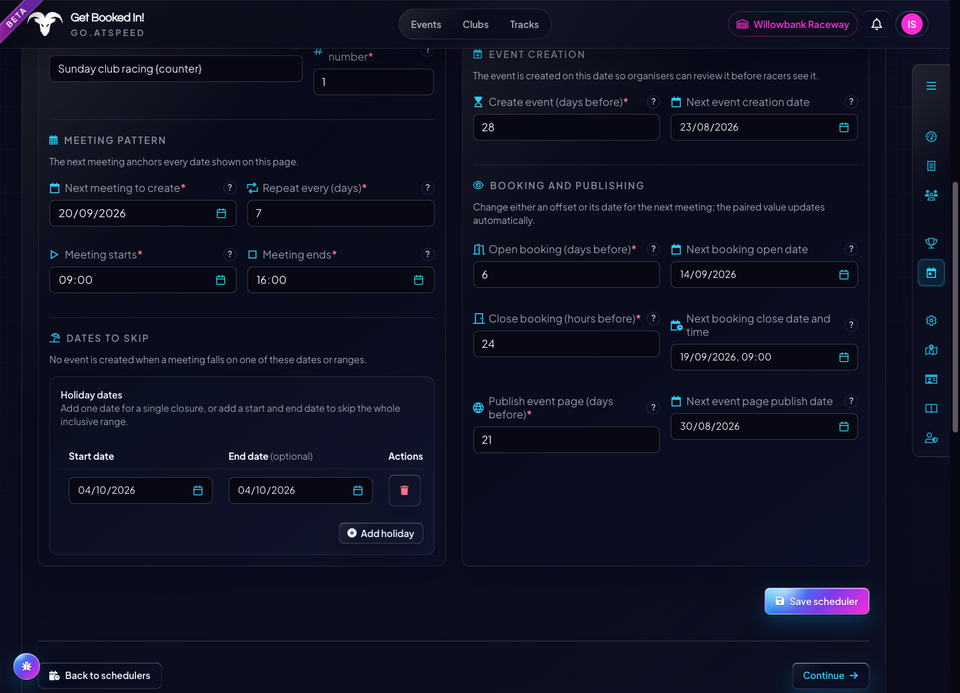The width and height of the screenshot is (960, 693).
Task: Click the Close booking (hours before) field
Action: [x=566, y=344]
